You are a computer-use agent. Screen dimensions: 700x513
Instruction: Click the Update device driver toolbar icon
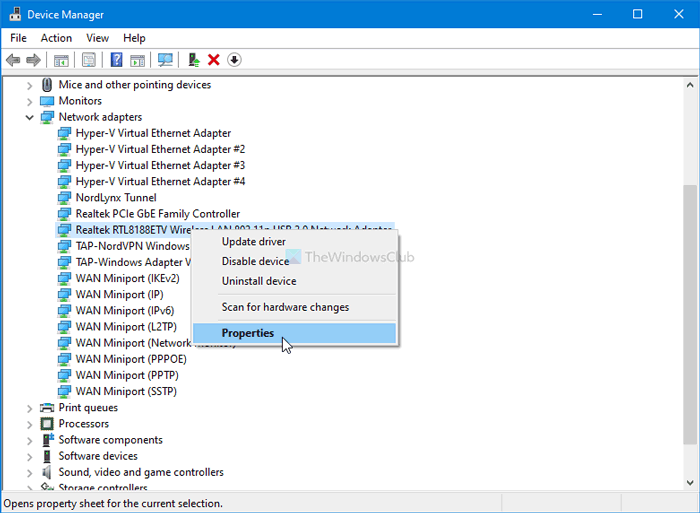point(193,60)
